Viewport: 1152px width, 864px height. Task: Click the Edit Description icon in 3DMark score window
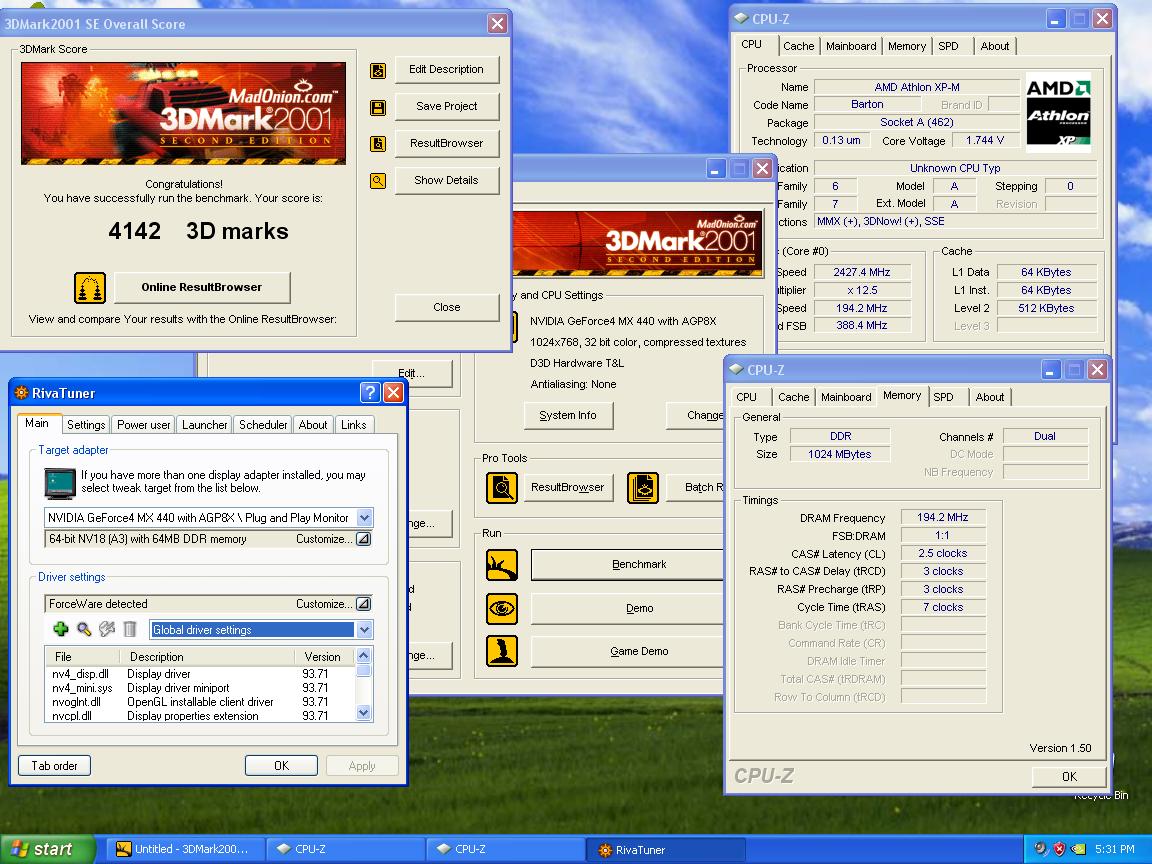pos(378,71)
